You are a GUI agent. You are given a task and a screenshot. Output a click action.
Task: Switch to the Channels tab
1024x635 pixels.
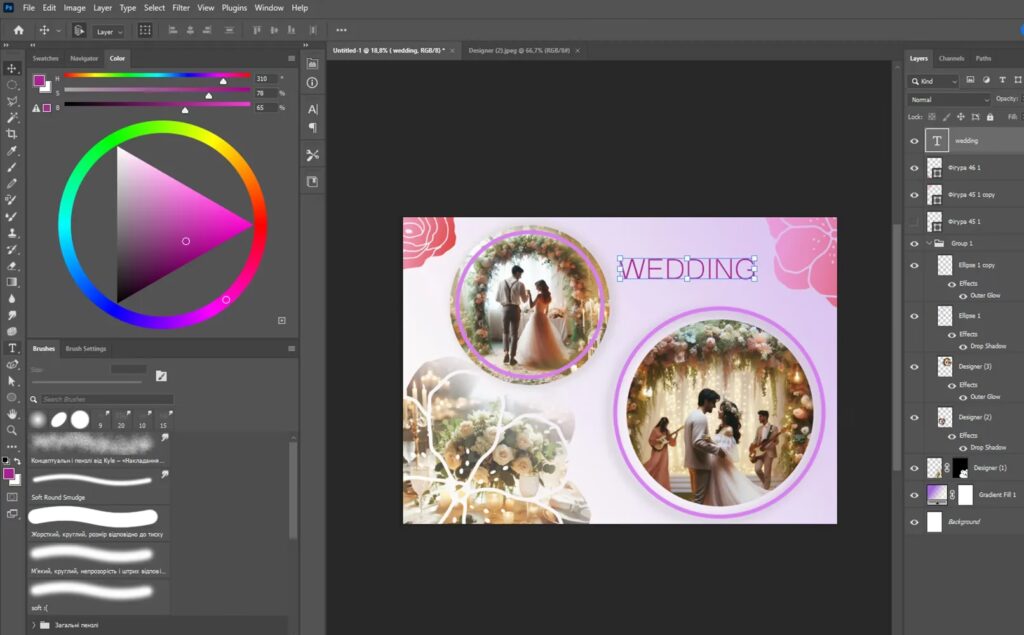(951, 59)
